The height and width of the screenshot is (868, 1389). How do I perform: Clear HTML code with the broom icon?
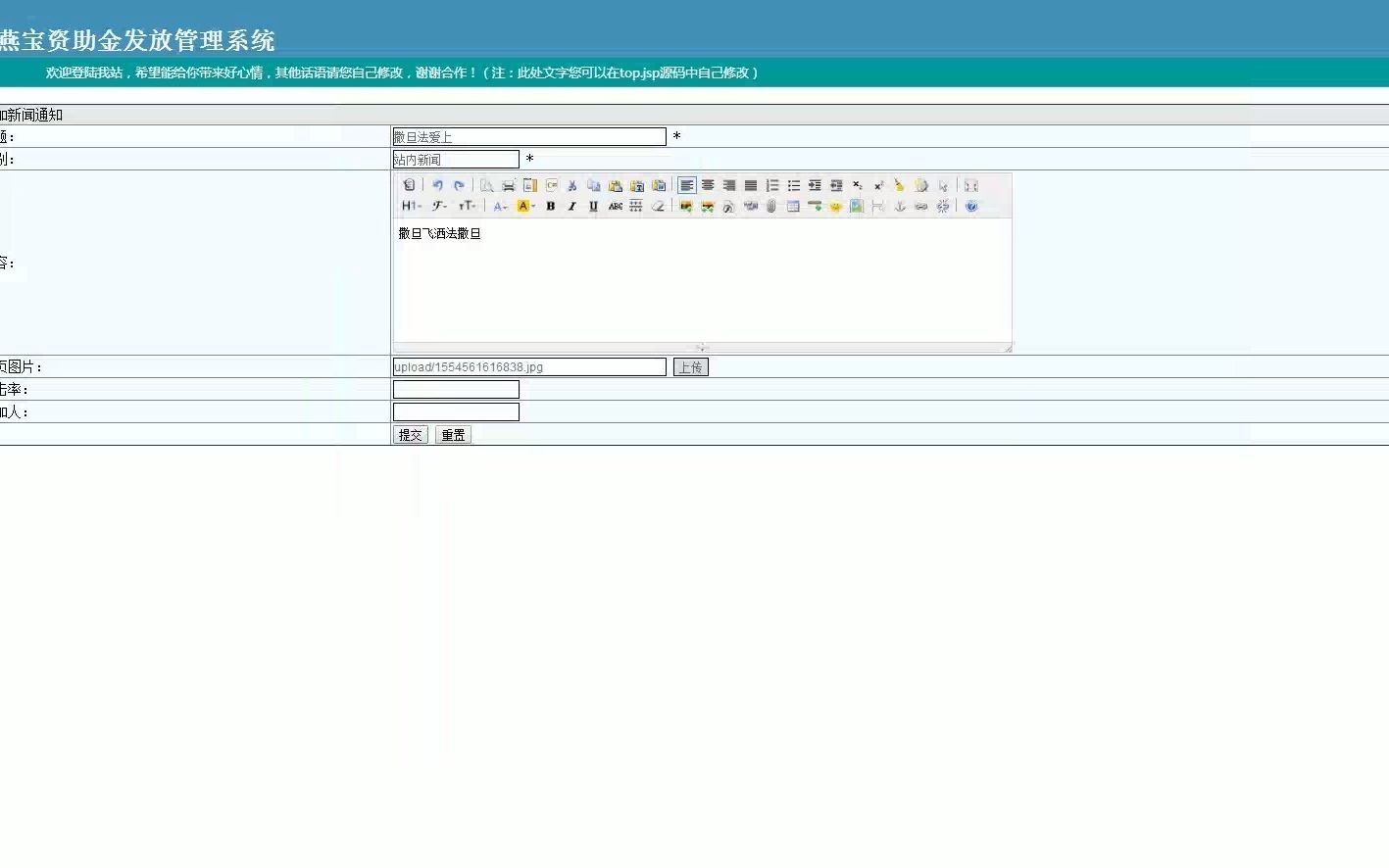(899, 185)
